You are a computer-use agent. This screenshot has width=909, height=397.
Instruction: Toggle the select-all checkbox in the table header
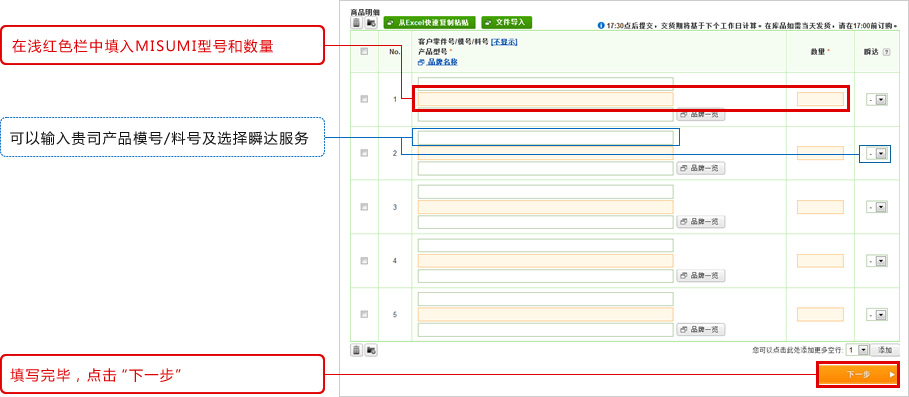(x=364, y=52)
